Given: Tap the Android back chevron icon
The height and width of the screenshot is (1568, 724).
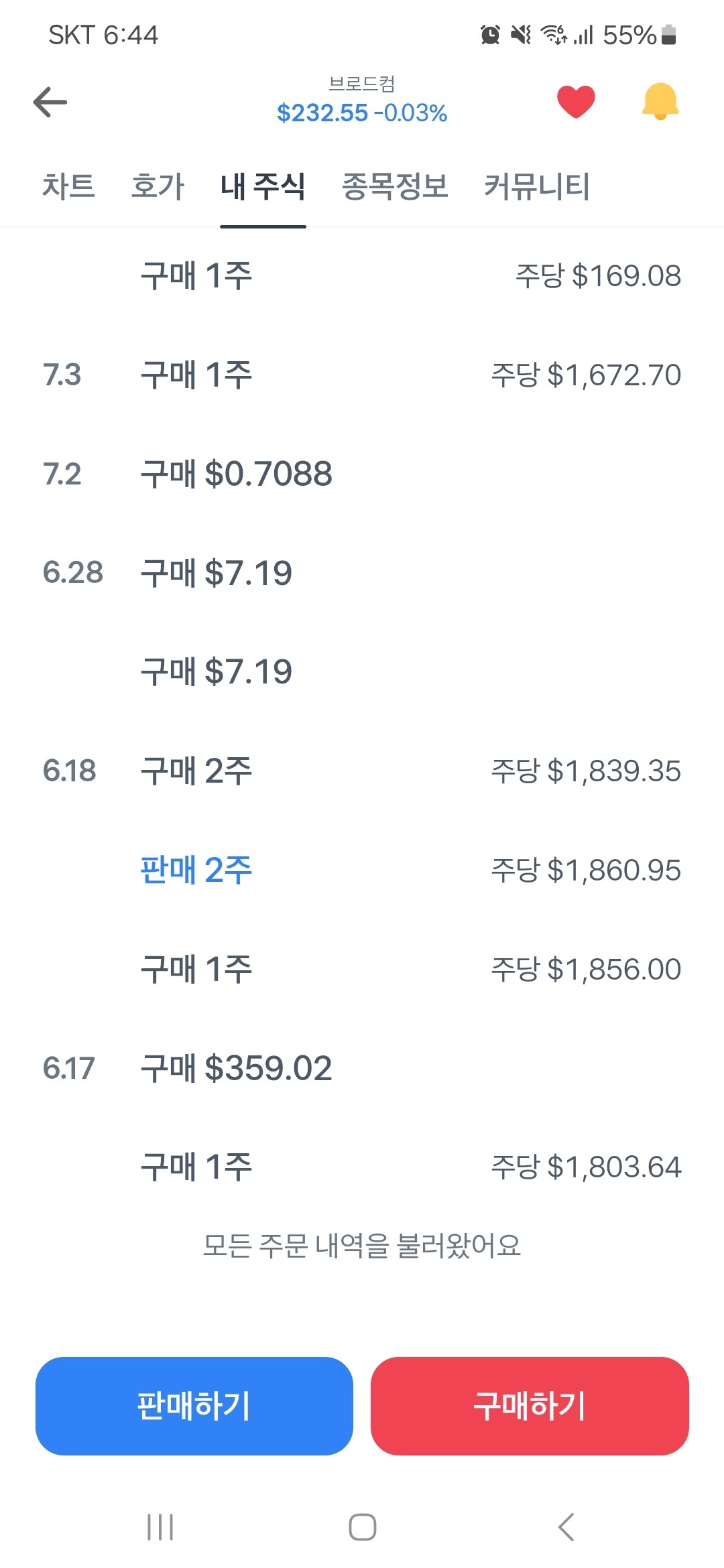Looking at the screenshot, I should coord(566,1527).
